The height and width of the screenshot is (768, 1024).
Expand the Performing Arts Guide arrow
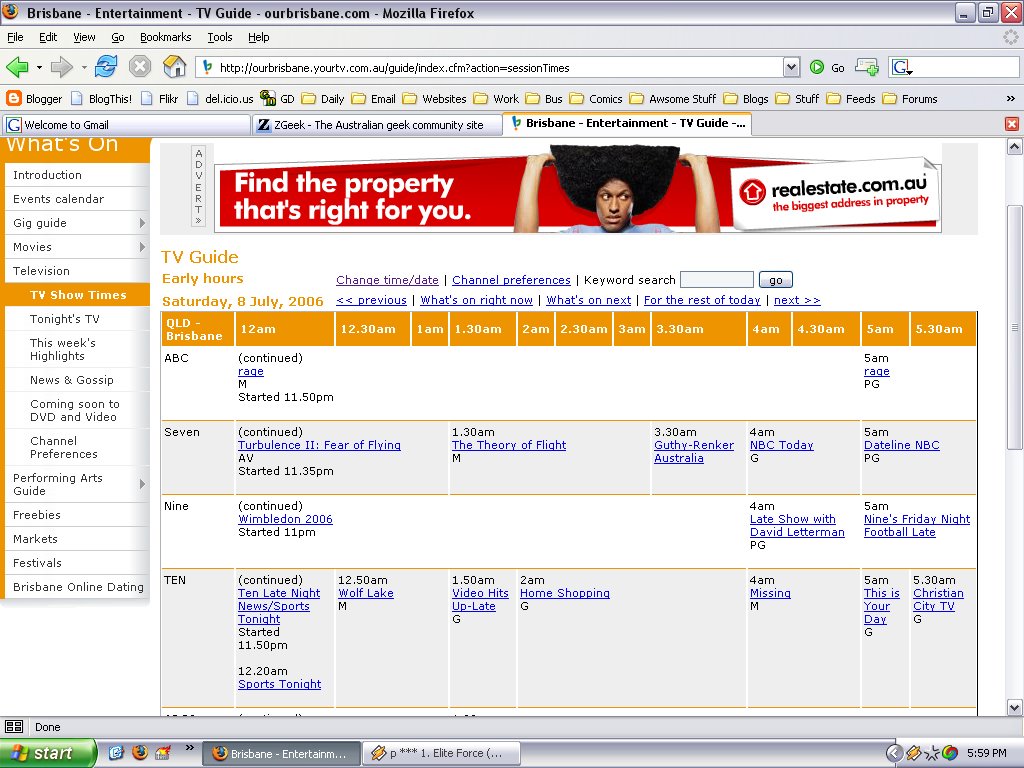click(x=142, y=484)
